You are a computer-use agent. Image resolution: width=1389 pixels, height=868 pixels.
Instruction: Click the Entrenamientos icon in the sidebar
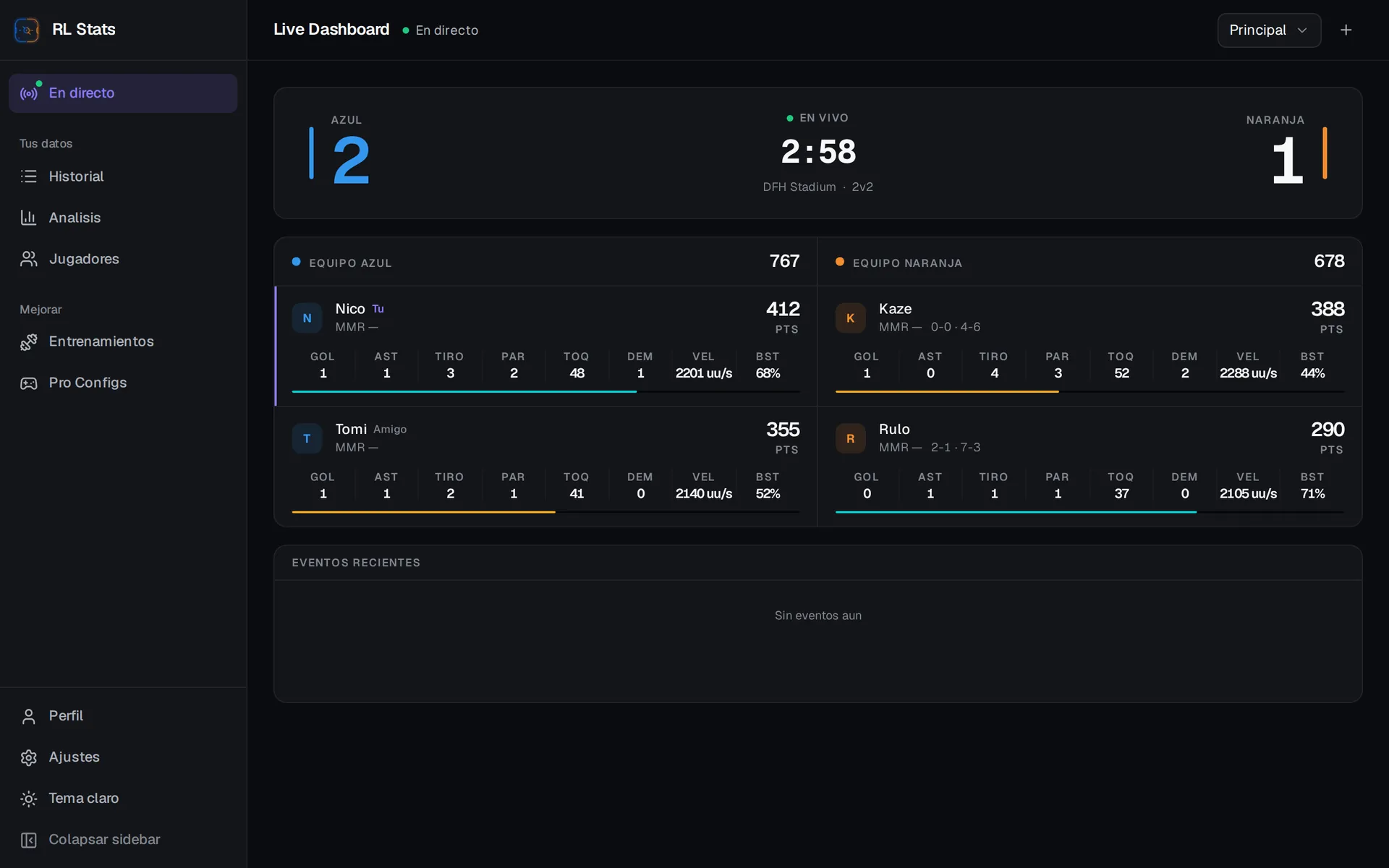tap(29, 341)
